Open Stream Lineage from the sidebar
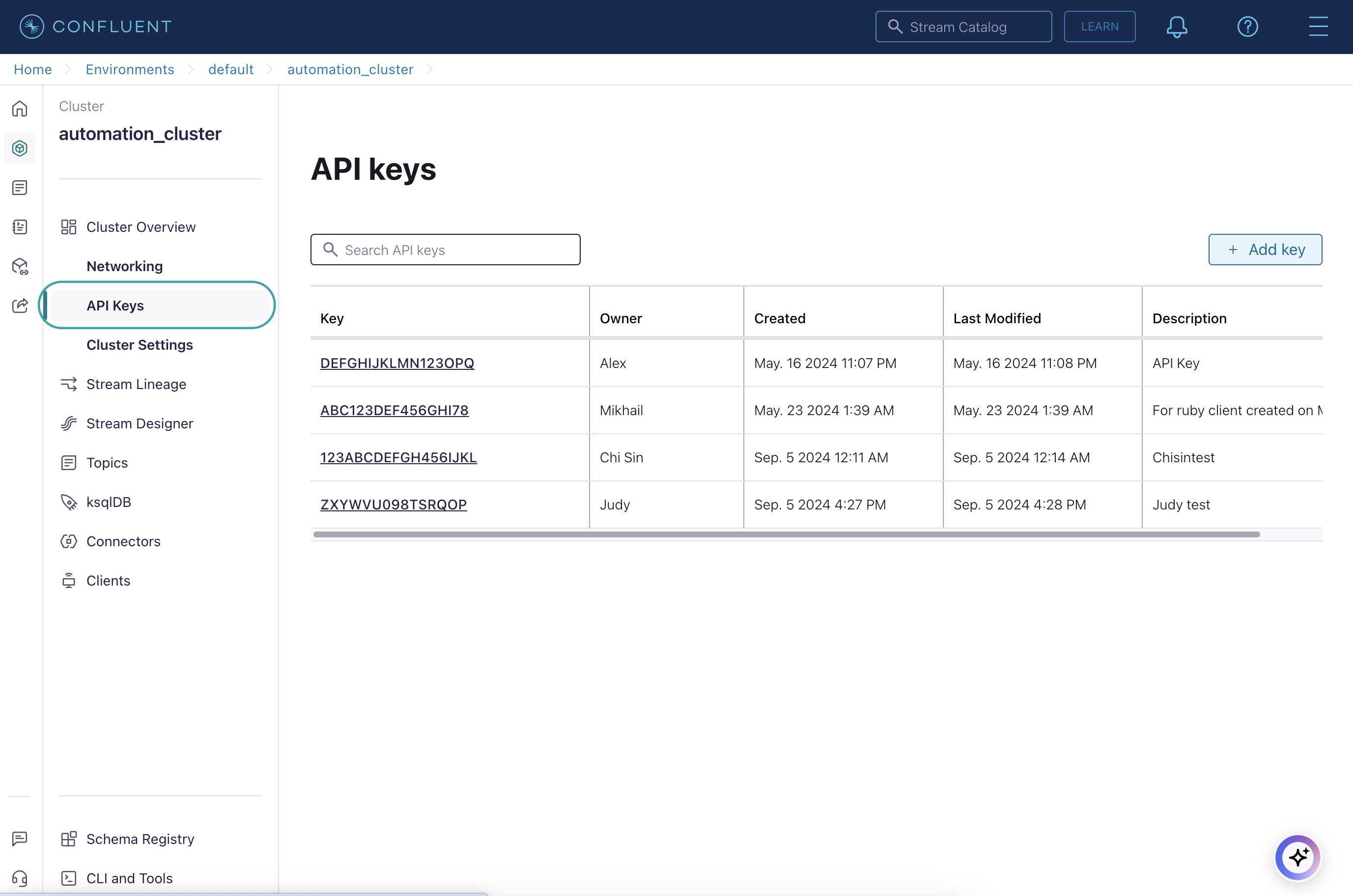1353x896 pixels. [136, 384]
